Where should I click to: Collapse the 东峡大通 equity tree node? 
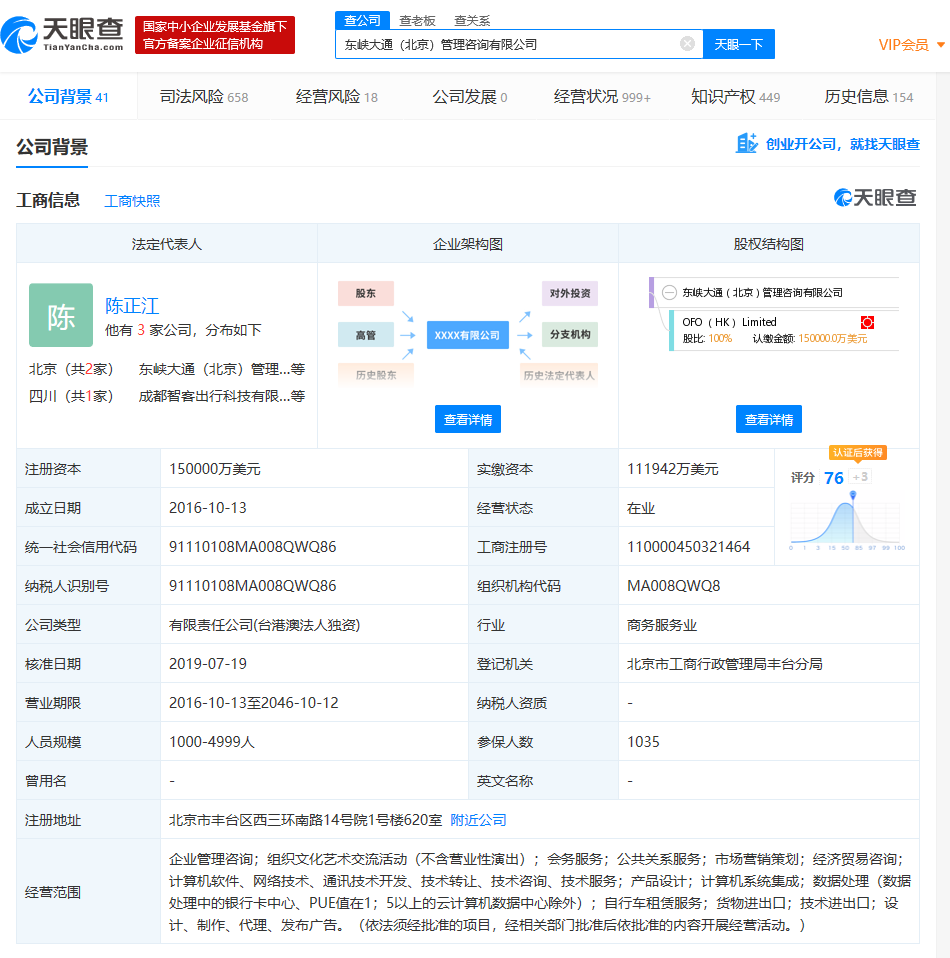pos(670,293)
